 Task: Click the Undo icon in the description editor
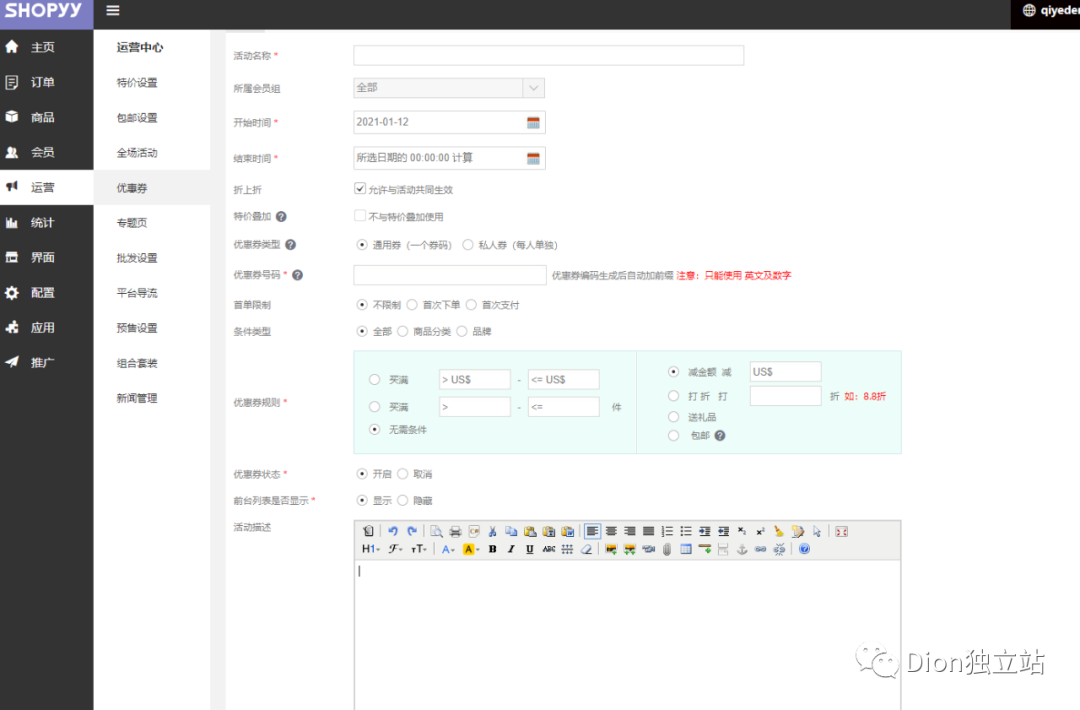(394, 531)
